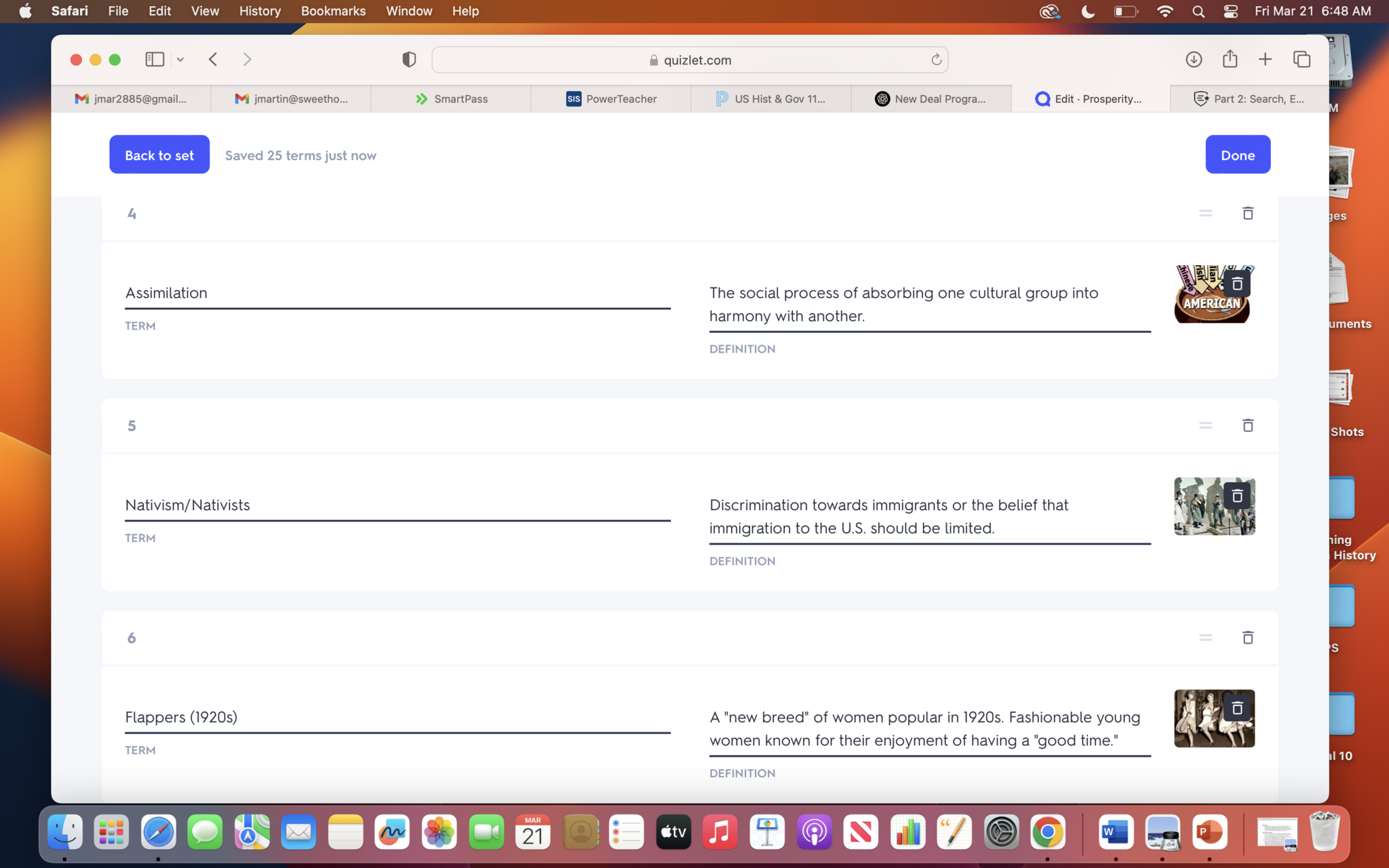Click the privacy shield icon
Image resolution: width=1389 pixels, height=868 pixels.
point(408,60)
